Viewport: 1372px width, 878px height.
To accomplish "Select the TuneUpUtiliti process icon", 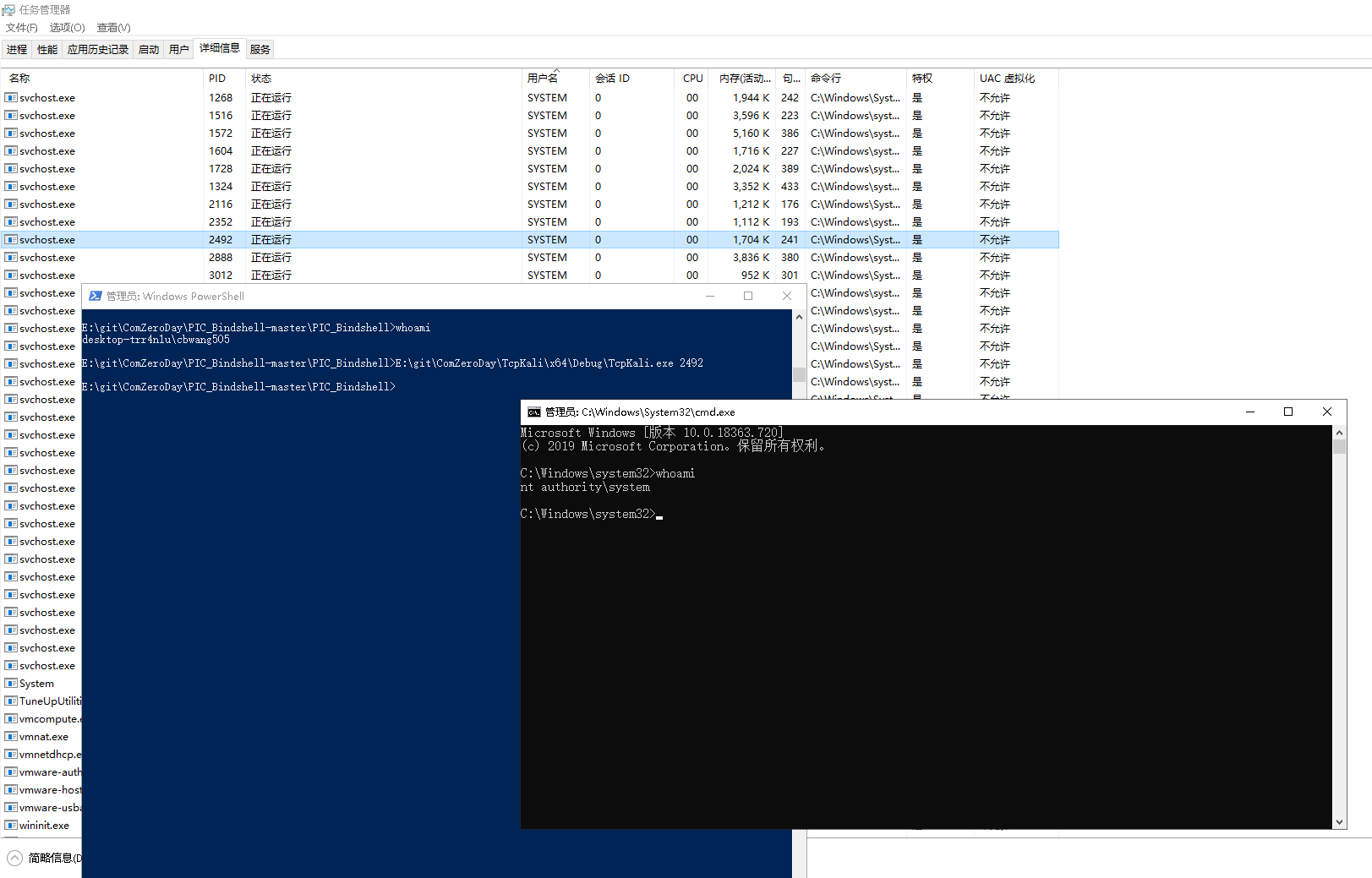I will pyautogui.click(x=11, y=701).
